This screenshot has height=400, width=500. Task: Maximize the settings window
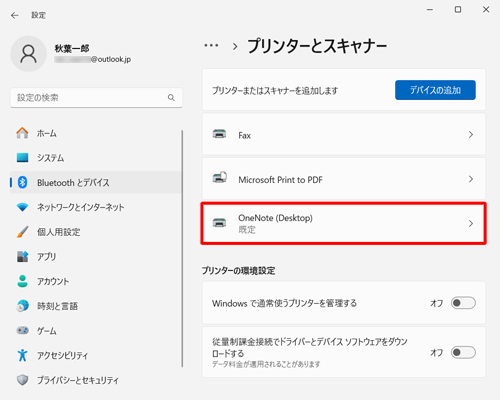point(458,10)
